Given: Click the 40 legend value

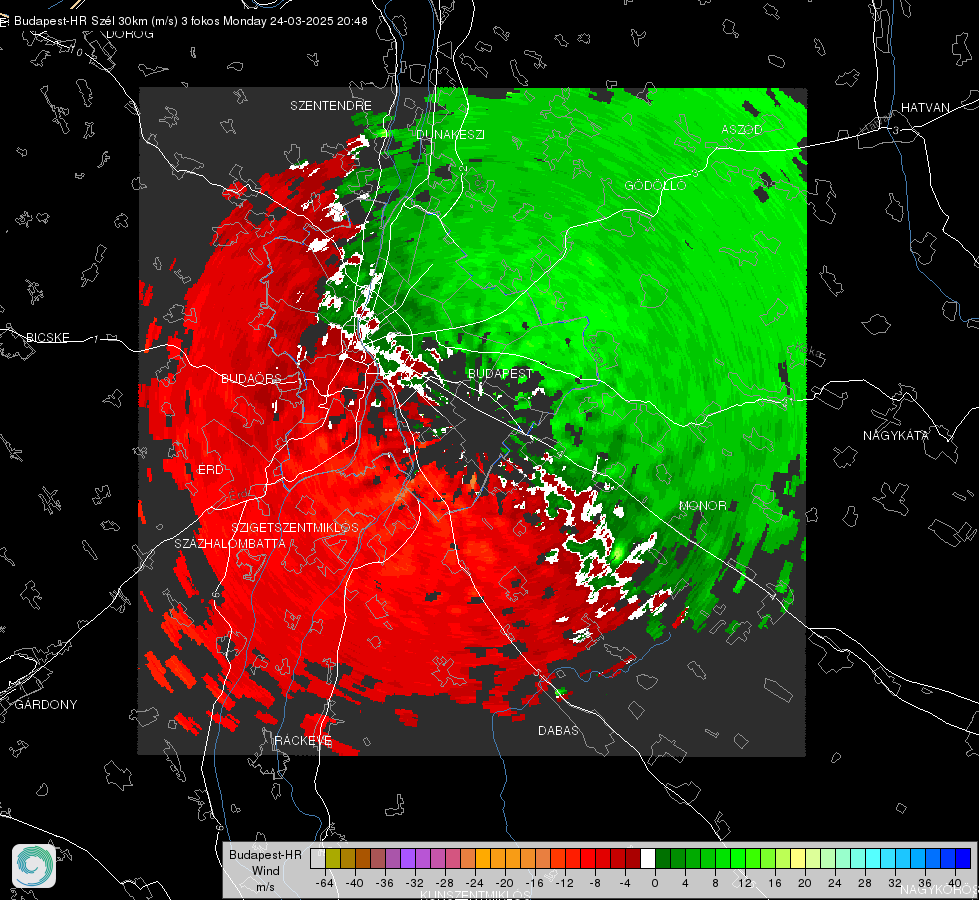Looking at the screenshot, I should click(x=954, y=883).
